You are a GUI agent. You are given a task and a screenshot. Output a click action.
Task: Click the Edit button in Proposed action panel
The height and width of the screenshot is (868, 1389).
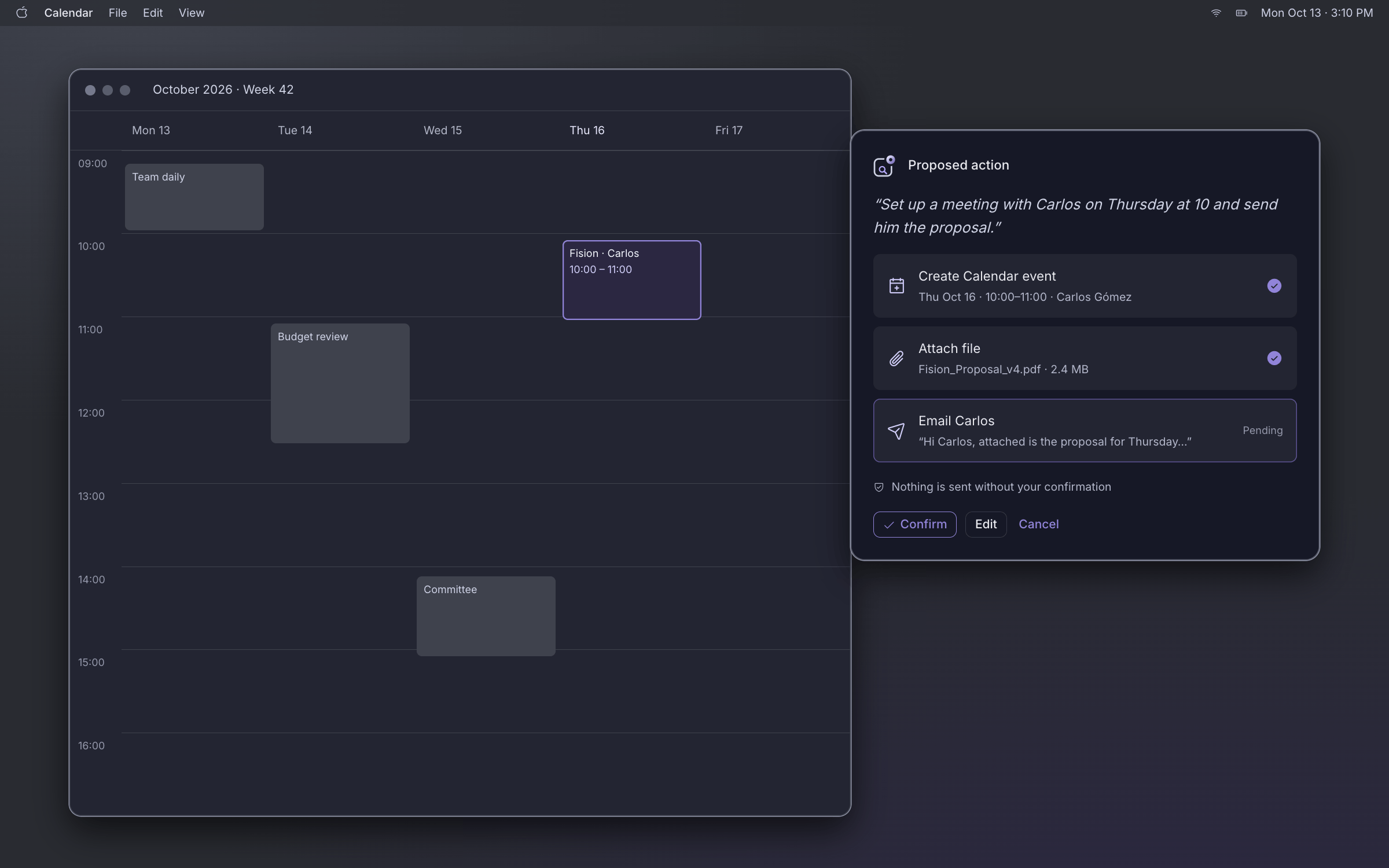[986, 524]
